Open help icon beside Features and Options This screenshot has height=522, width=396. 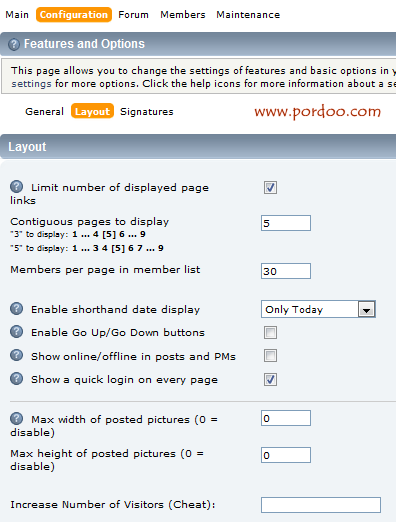[14, 44]
